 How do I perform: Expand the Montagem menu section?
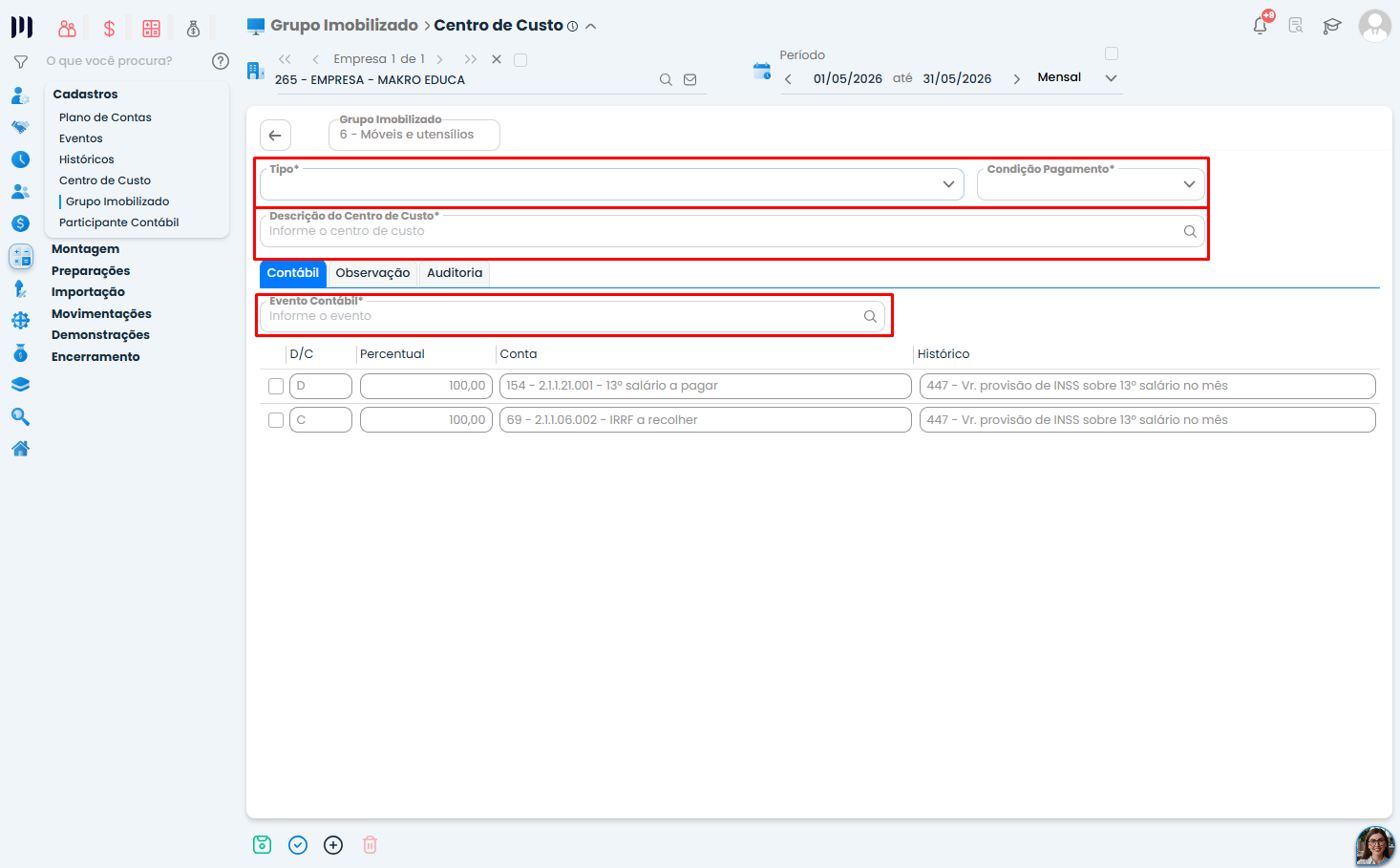[x=86, y=249]
